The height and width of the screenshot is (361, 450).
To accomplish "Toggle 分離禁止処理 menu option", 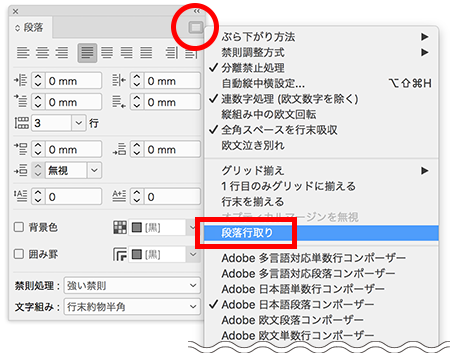I will click(321, 68).
